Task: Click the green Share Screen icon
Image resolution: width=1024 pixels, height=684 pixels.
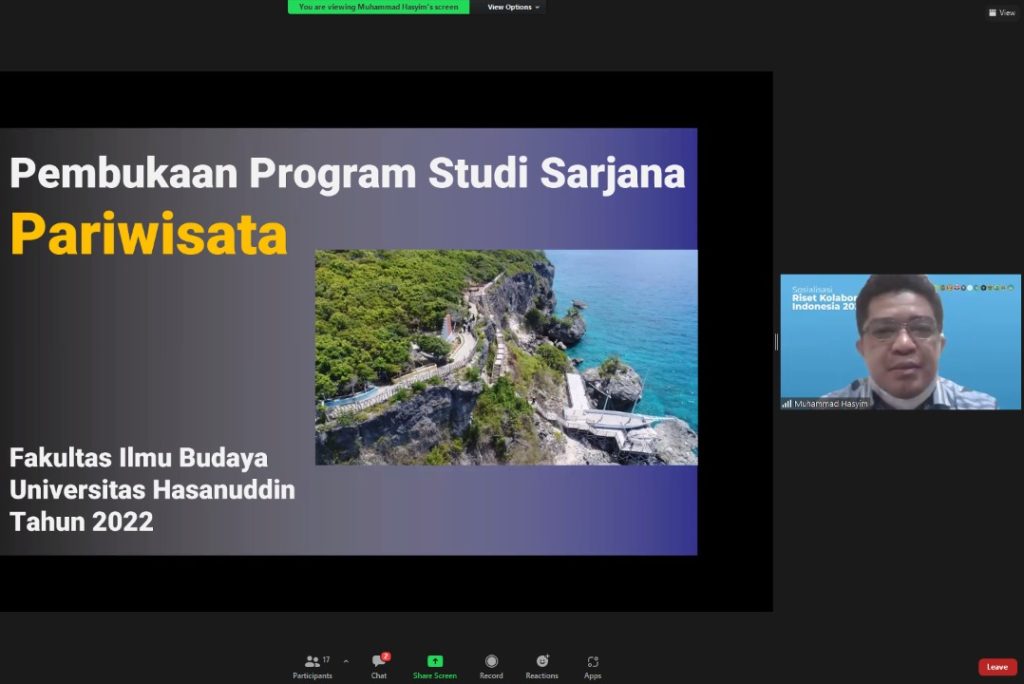Action: pos(434,660)
